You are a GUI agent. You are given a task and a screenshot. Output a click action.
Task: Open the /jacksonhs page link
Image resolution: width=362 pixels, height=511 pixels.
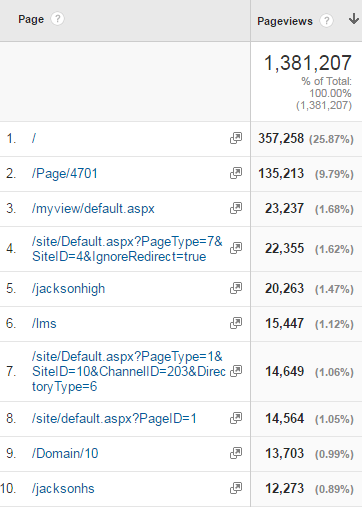click(x=63, y=489)
